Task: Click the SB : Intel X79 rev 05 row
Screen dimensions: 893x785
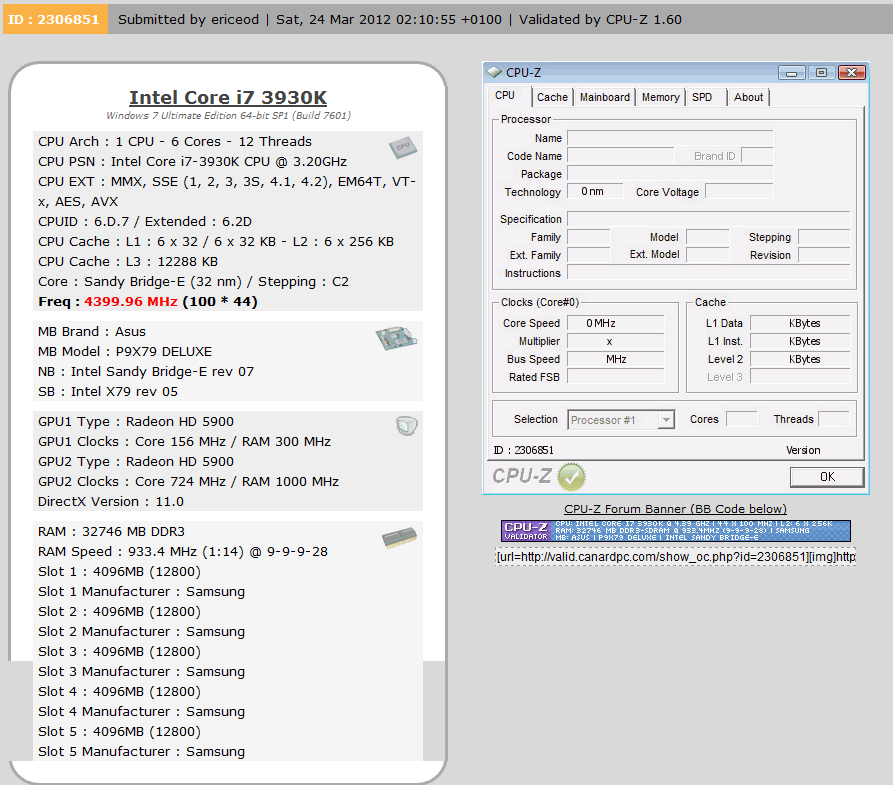Action: pos(108,391)
